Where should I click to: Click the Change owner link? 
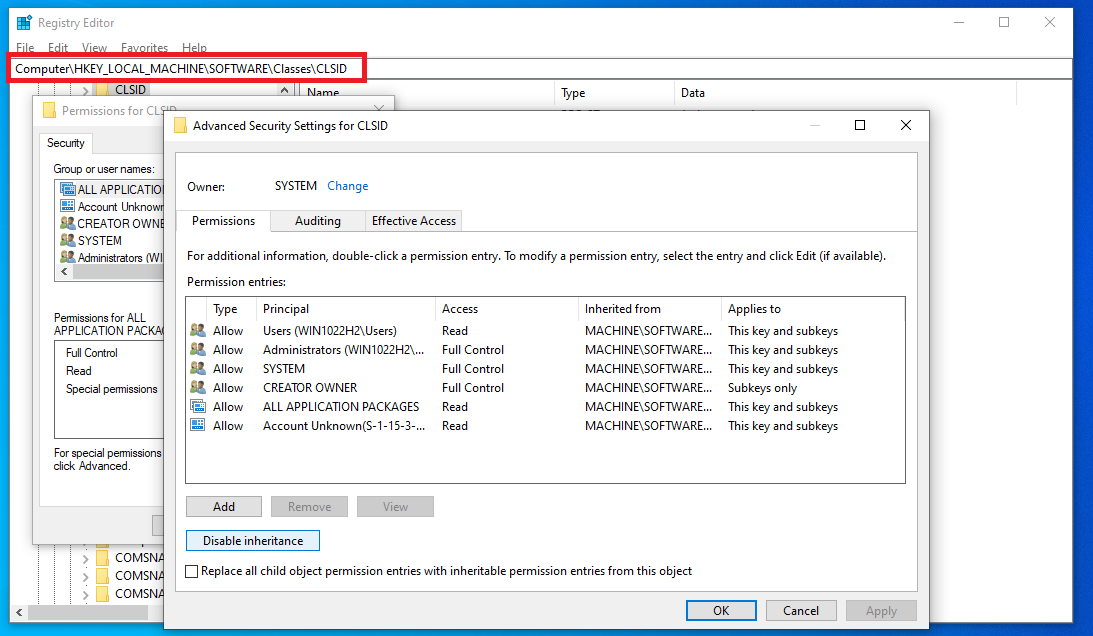point(348,186)
